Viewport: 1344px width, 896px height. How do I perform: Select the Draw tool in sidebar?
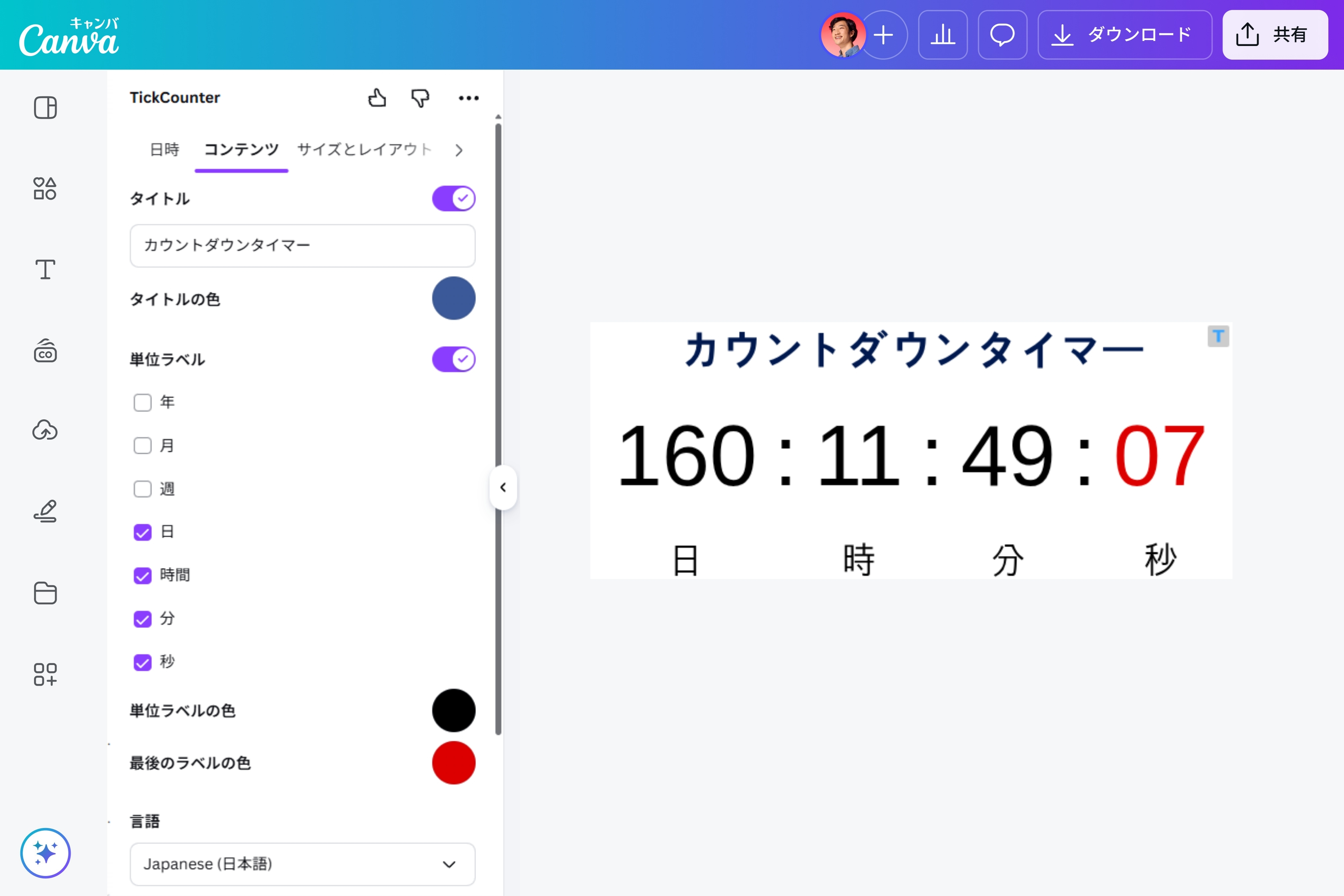(x=45, y=511)
